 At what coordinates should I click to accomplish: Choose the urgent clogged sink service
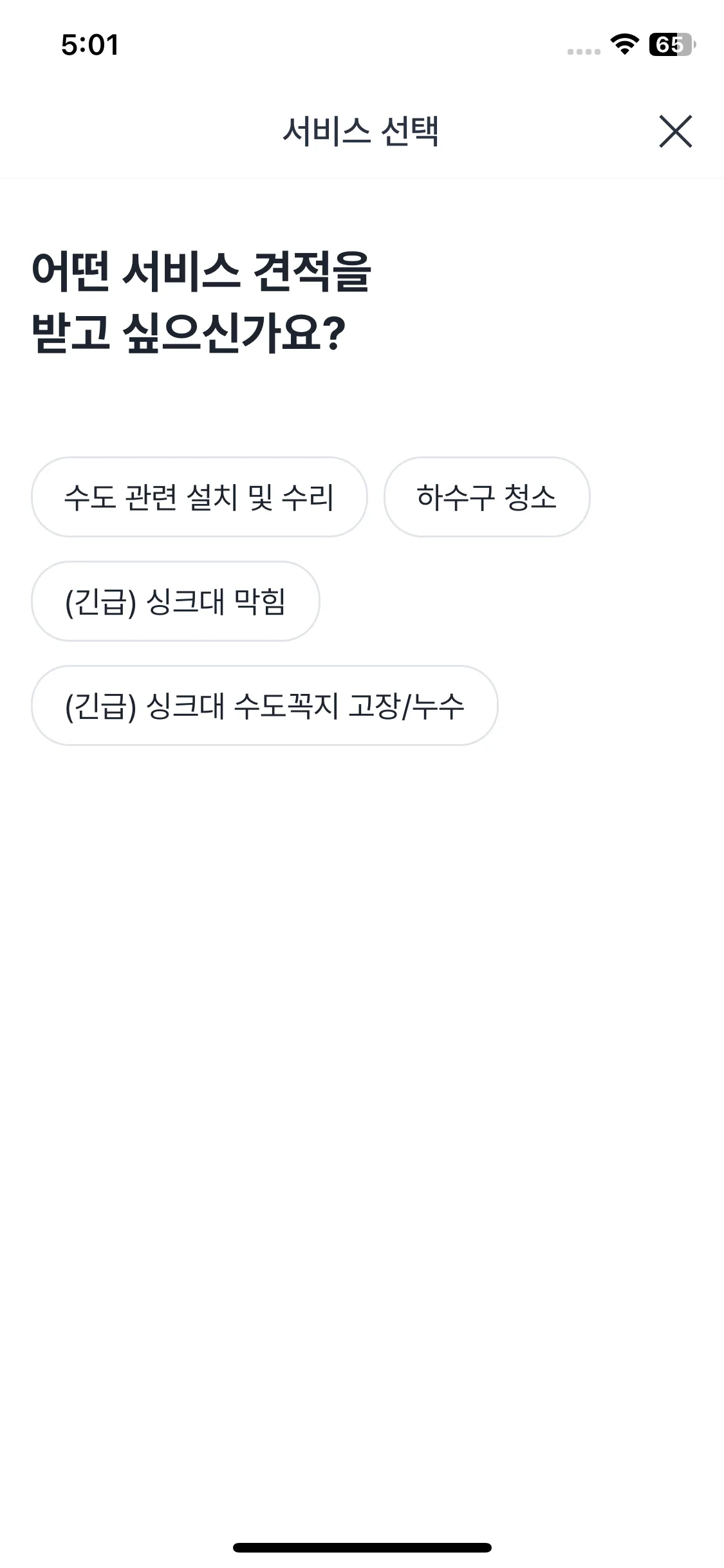point(175,601)
